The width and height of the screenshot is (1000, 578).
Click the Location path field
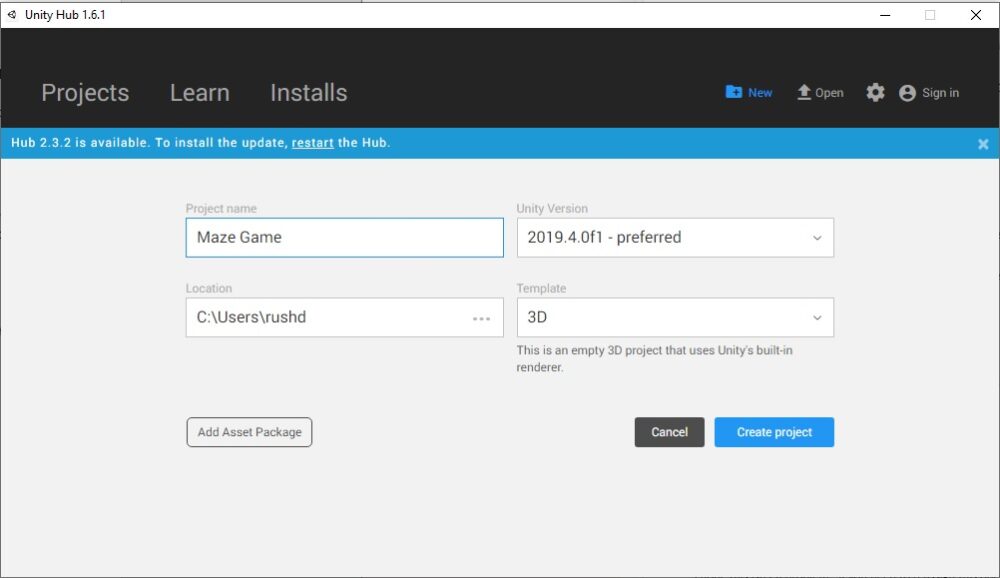pos(325,318)
